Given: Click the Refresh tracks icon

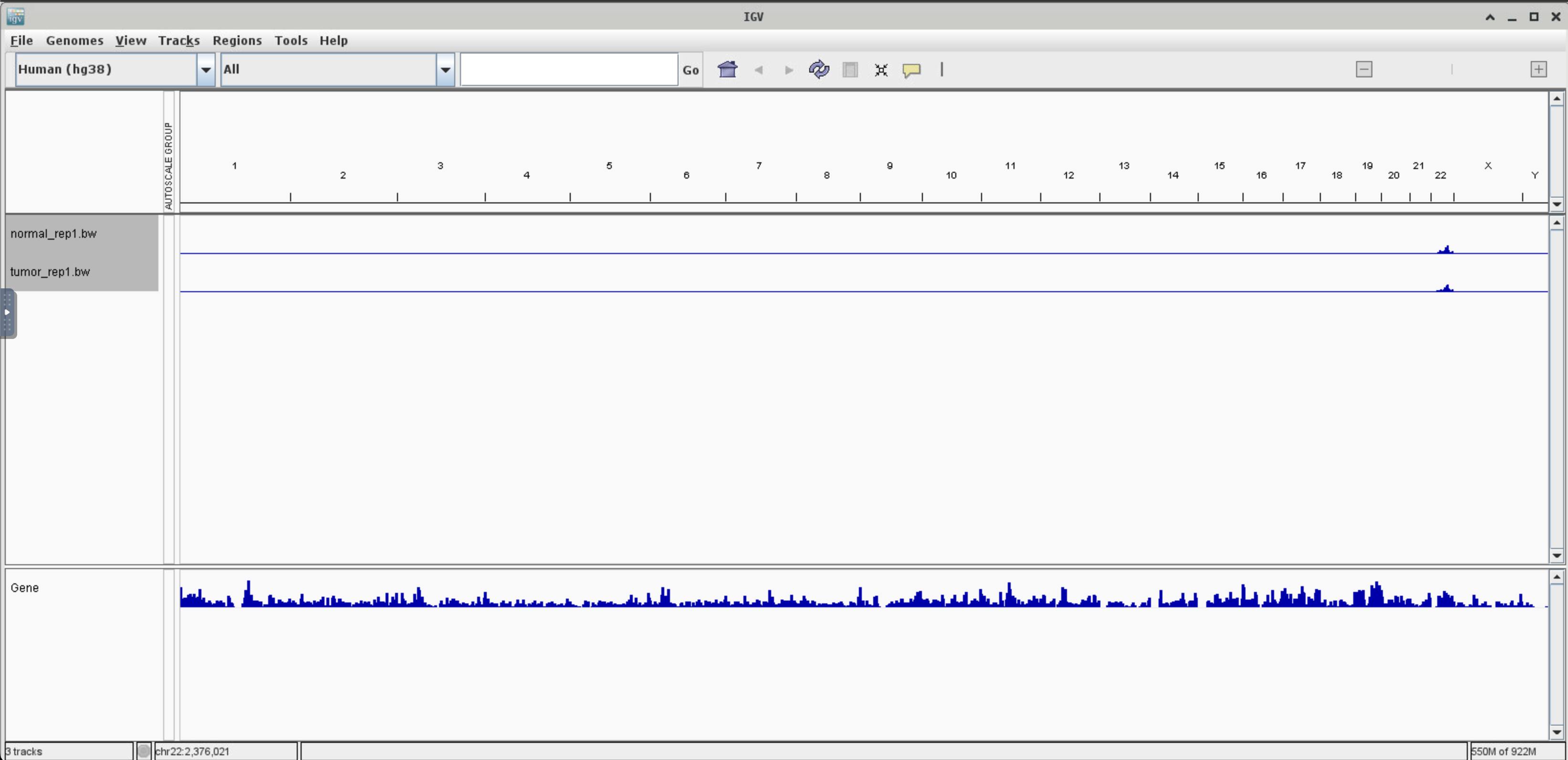Looking at the screenshot, I should click(x=819, y=69).
